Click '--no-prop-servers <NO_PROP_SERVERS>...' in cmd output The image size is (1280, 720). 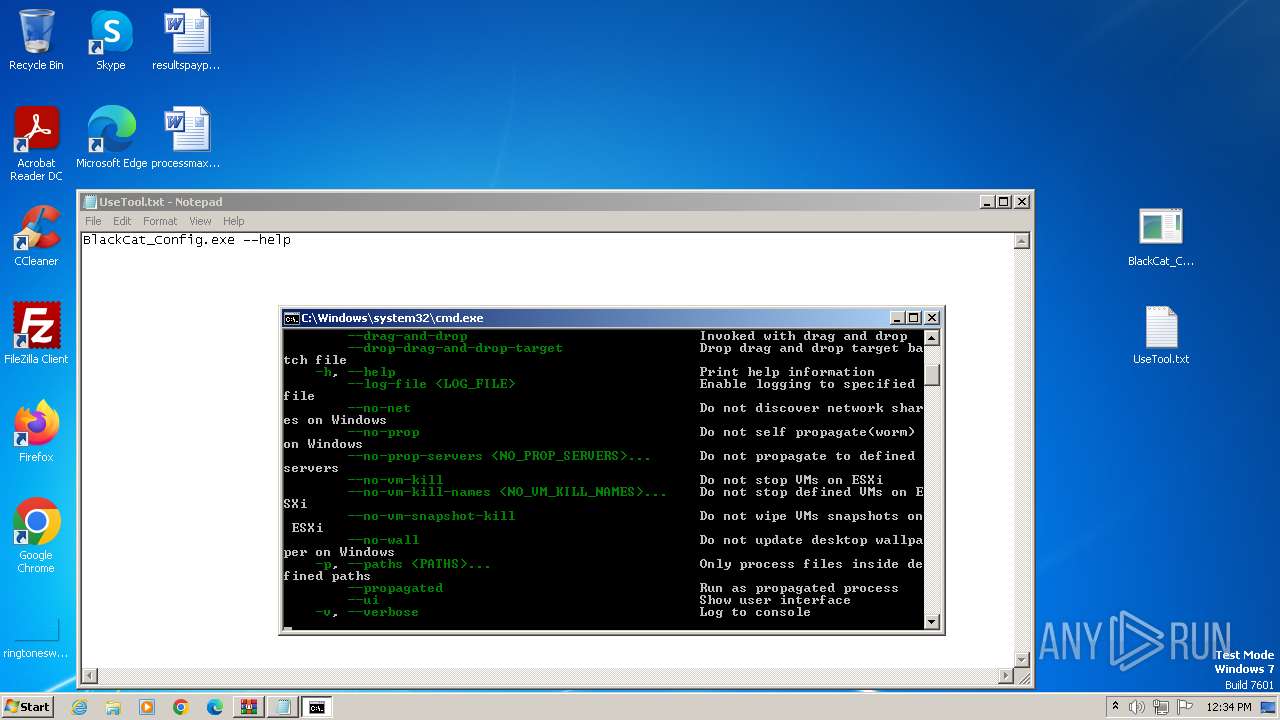(x=499, y=456)
